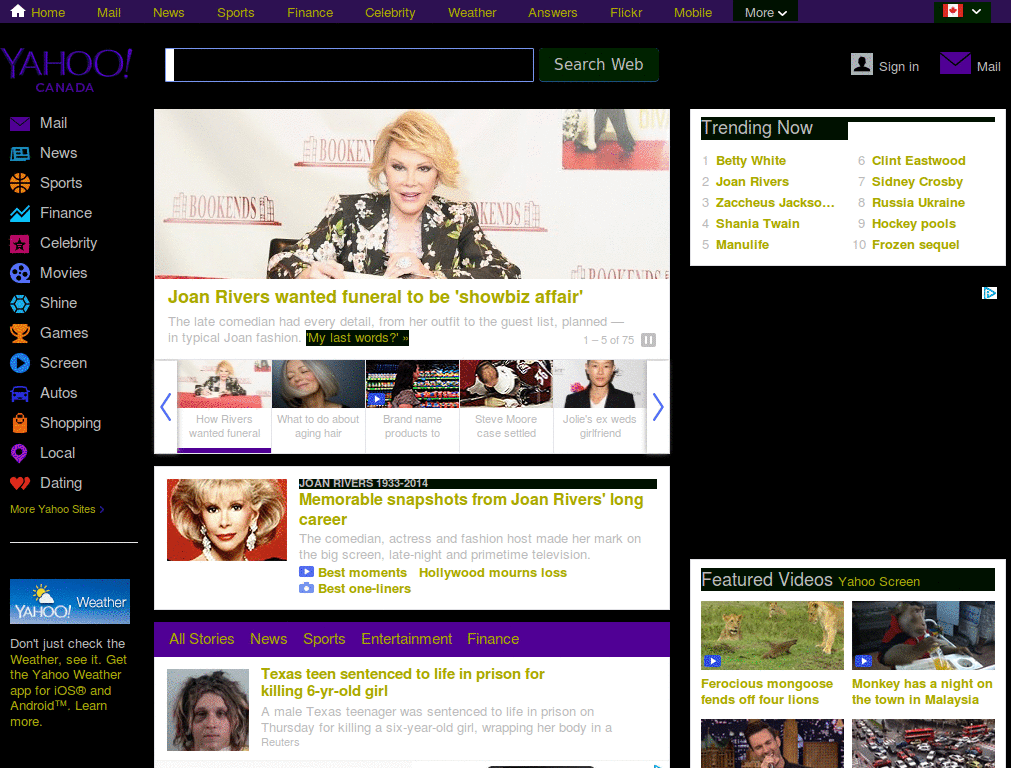The height and width of the screenshot is (768, 1024).
Task: Open Hollywood mourns loss link
Action: coord(493,573)
